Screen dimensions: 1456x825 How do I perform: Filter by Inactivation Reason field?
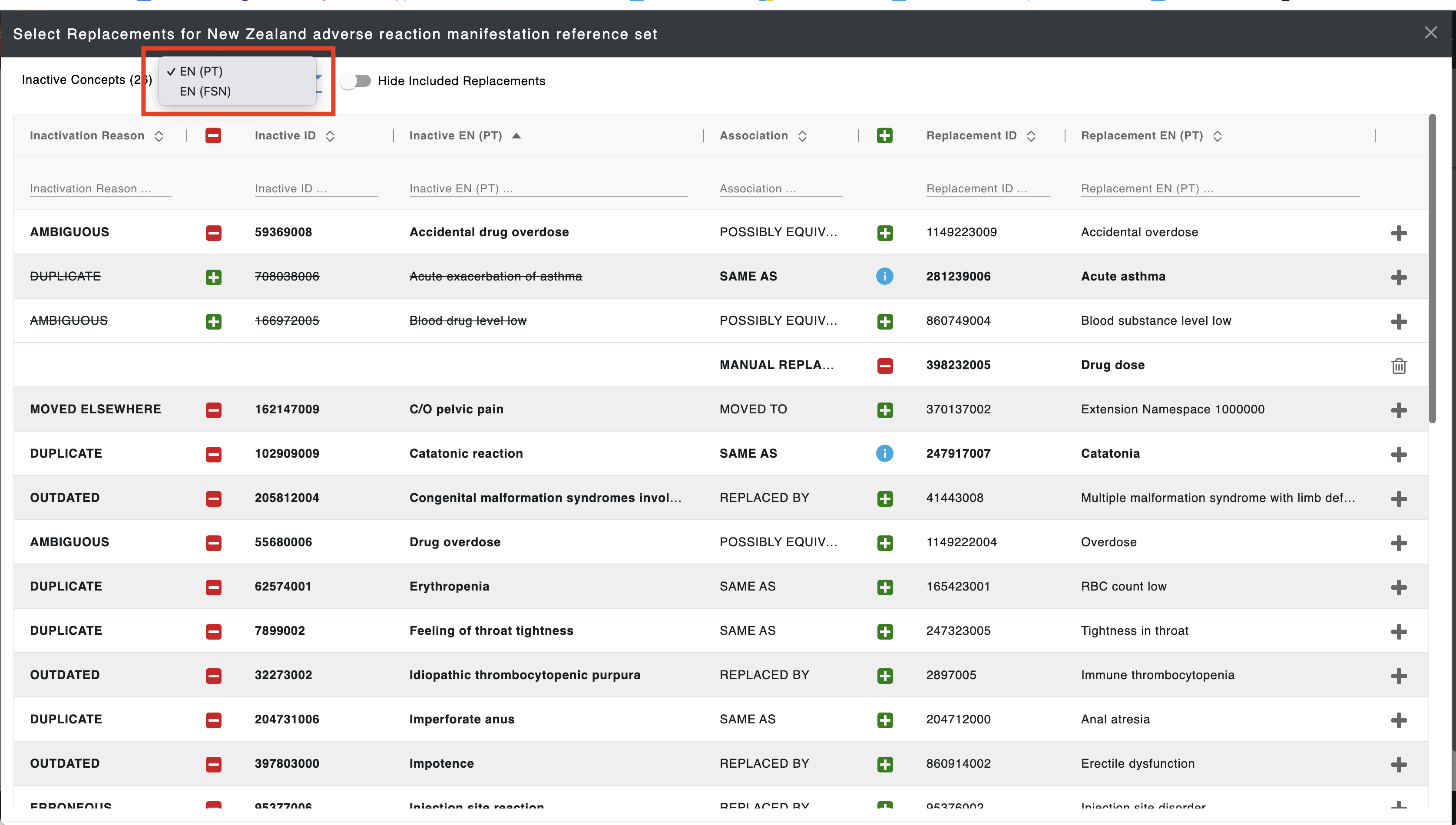tap(100, 188)
